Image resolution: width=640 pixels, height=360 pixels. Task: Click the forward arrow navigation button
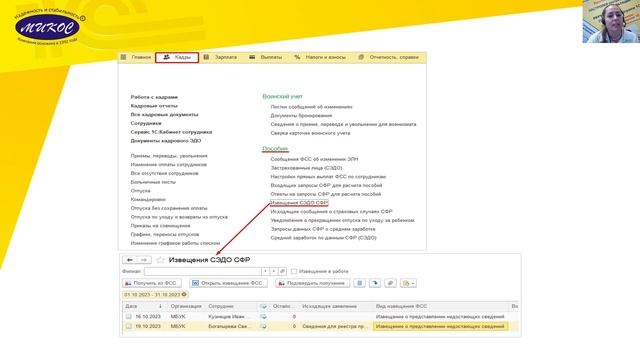144,260
